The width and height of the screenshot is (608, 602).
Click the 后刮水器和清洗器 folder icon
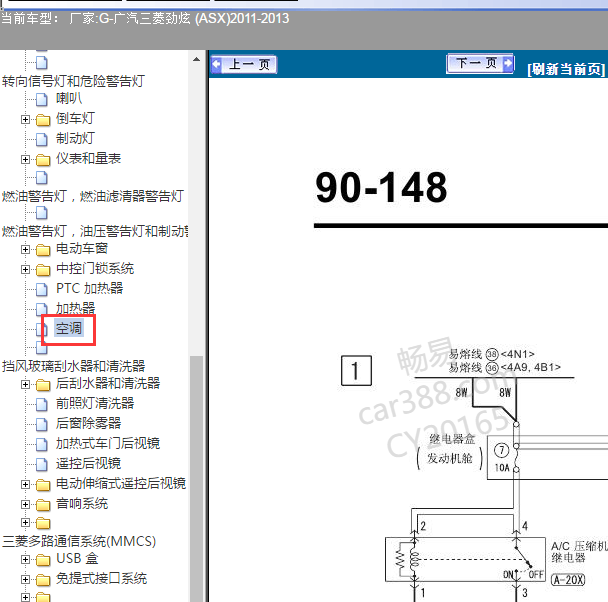tap(43, 385)
